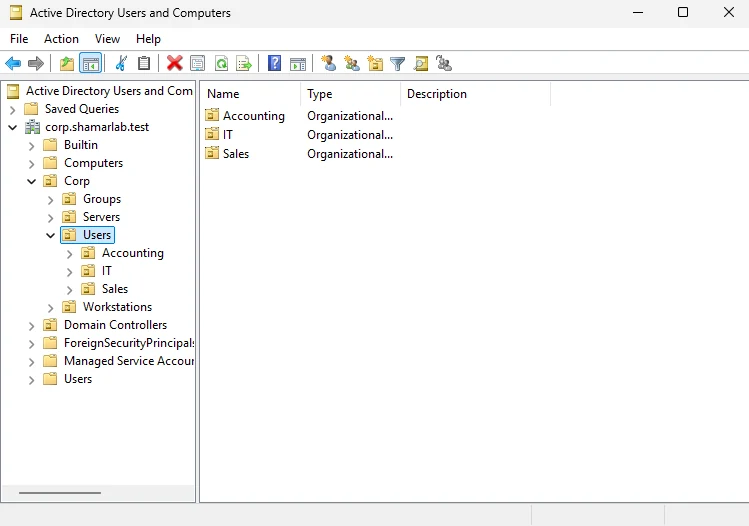Sort by the Type column header
This screenshot has height=526, width=749.
coord(350,94)
